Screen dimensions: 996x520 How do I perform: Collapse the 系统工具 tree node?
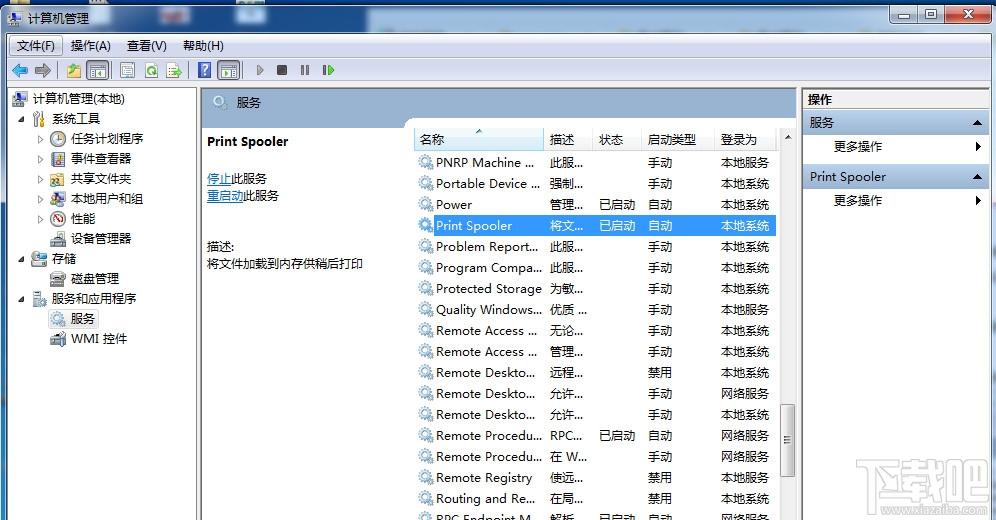[x=21, y=119]
